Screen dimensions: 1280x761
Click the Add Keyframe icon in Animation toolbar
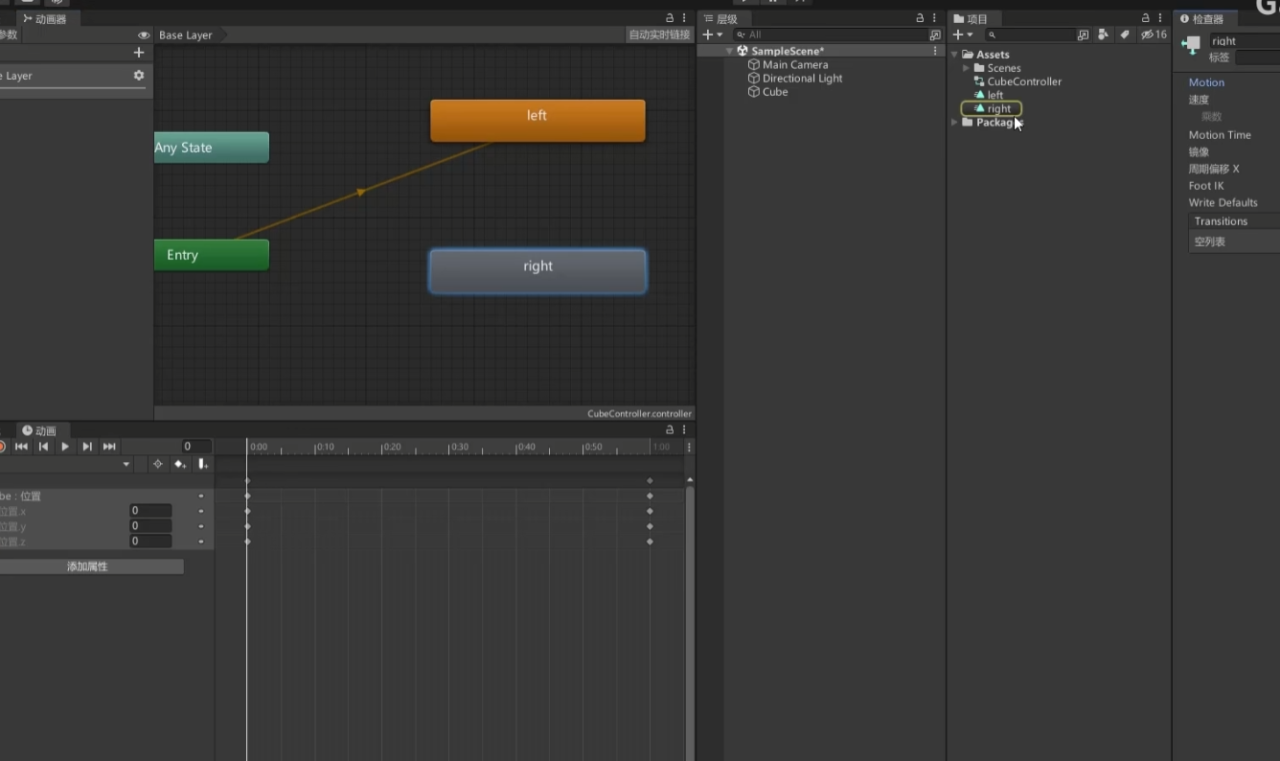[180, 464]
